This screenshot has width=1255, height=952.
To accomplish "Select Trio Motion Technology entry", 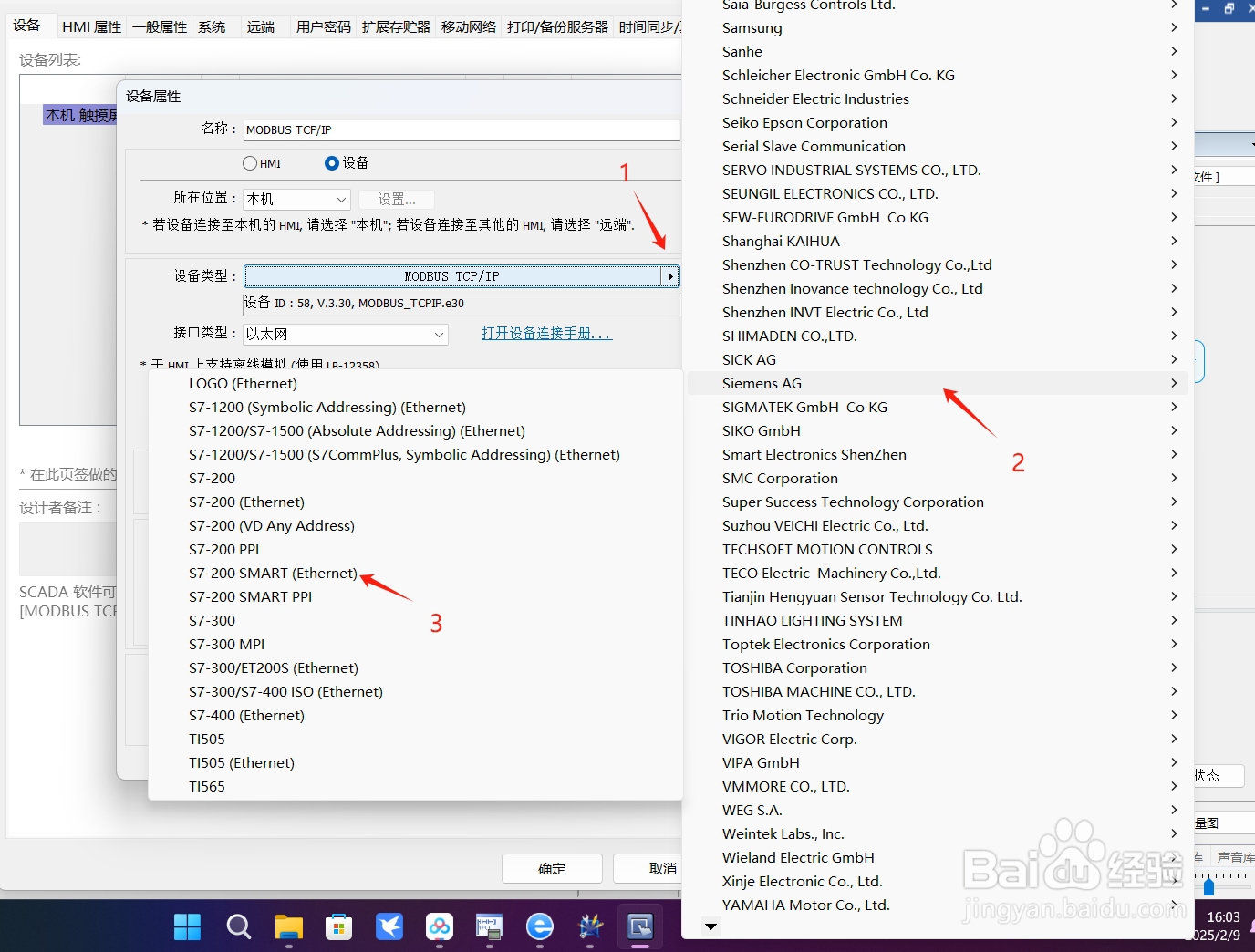I will click(x=937, y=716).
